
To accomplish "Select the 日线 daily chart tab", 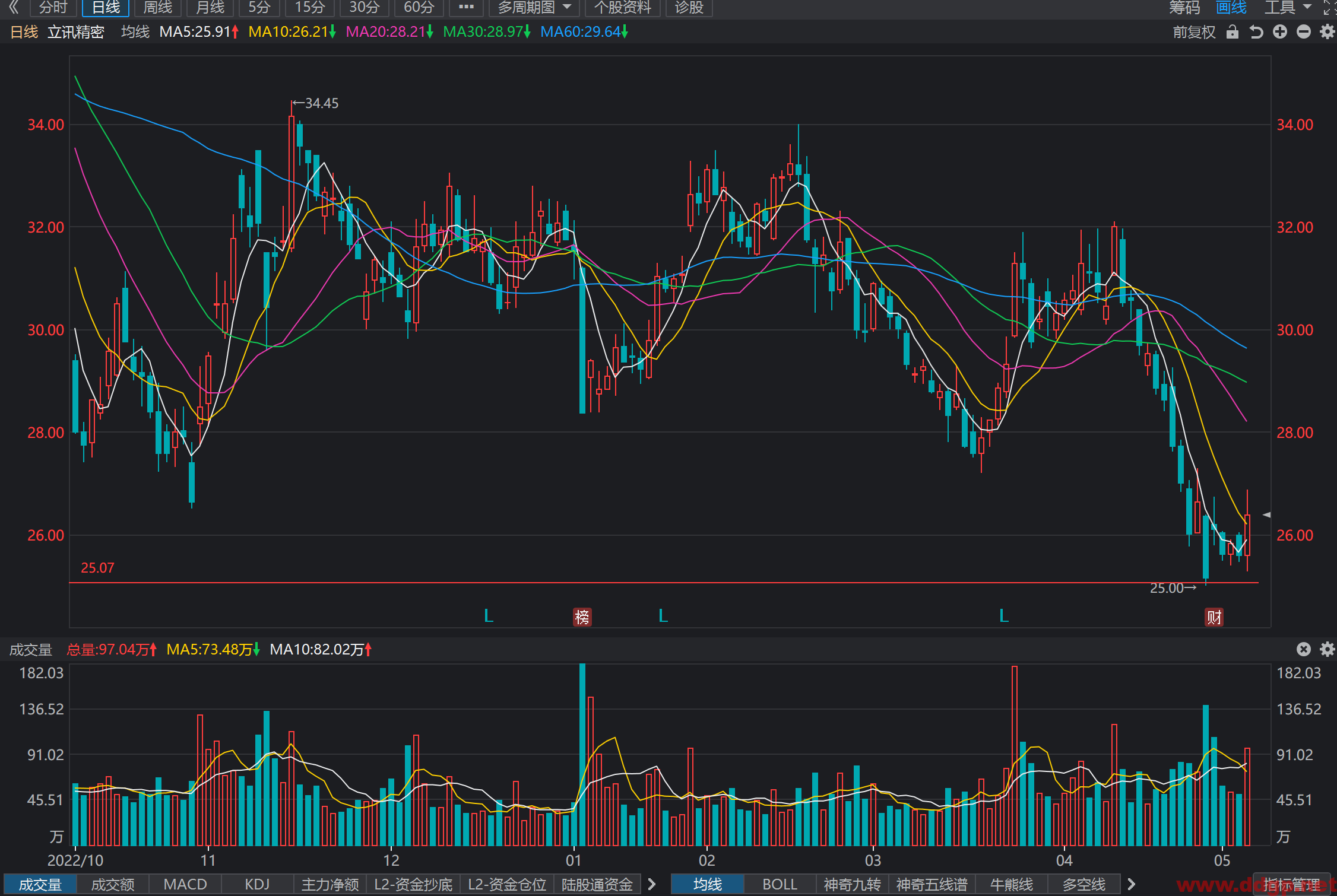I will point(106,7).
